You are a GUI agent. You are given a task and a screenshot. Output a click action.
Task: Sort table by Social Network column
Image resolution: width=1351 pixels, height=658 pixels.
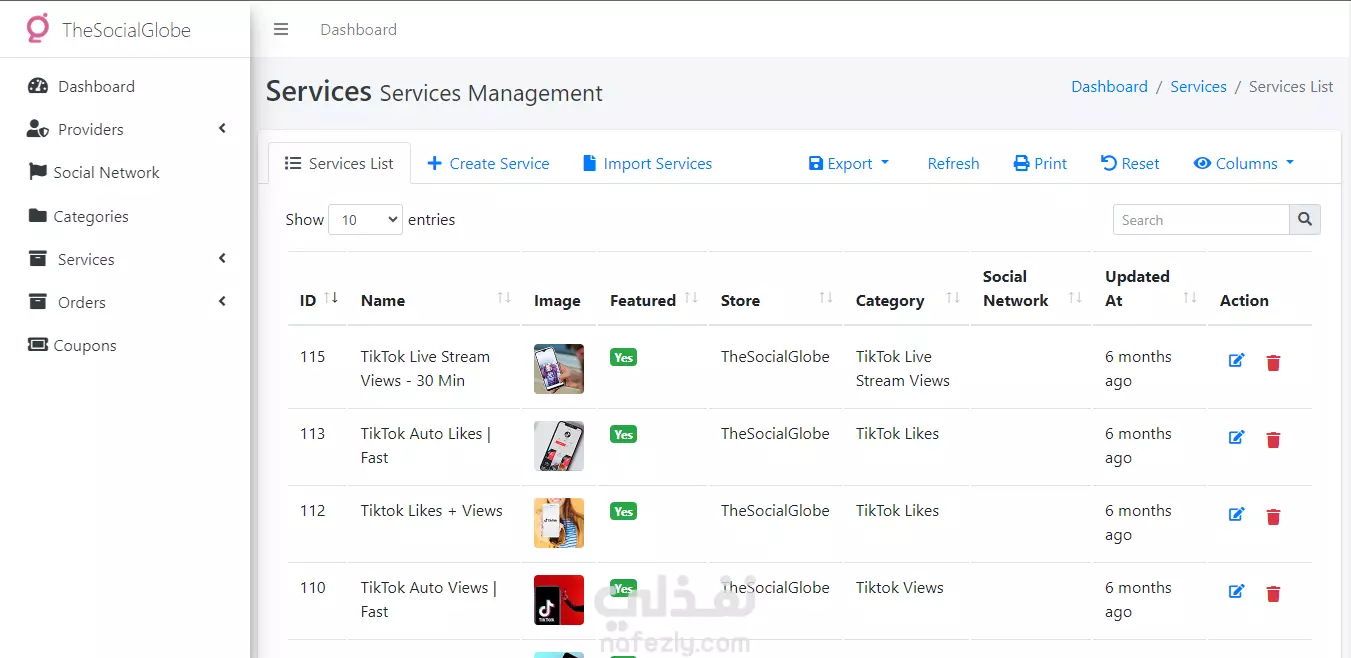coord(1031,289)
